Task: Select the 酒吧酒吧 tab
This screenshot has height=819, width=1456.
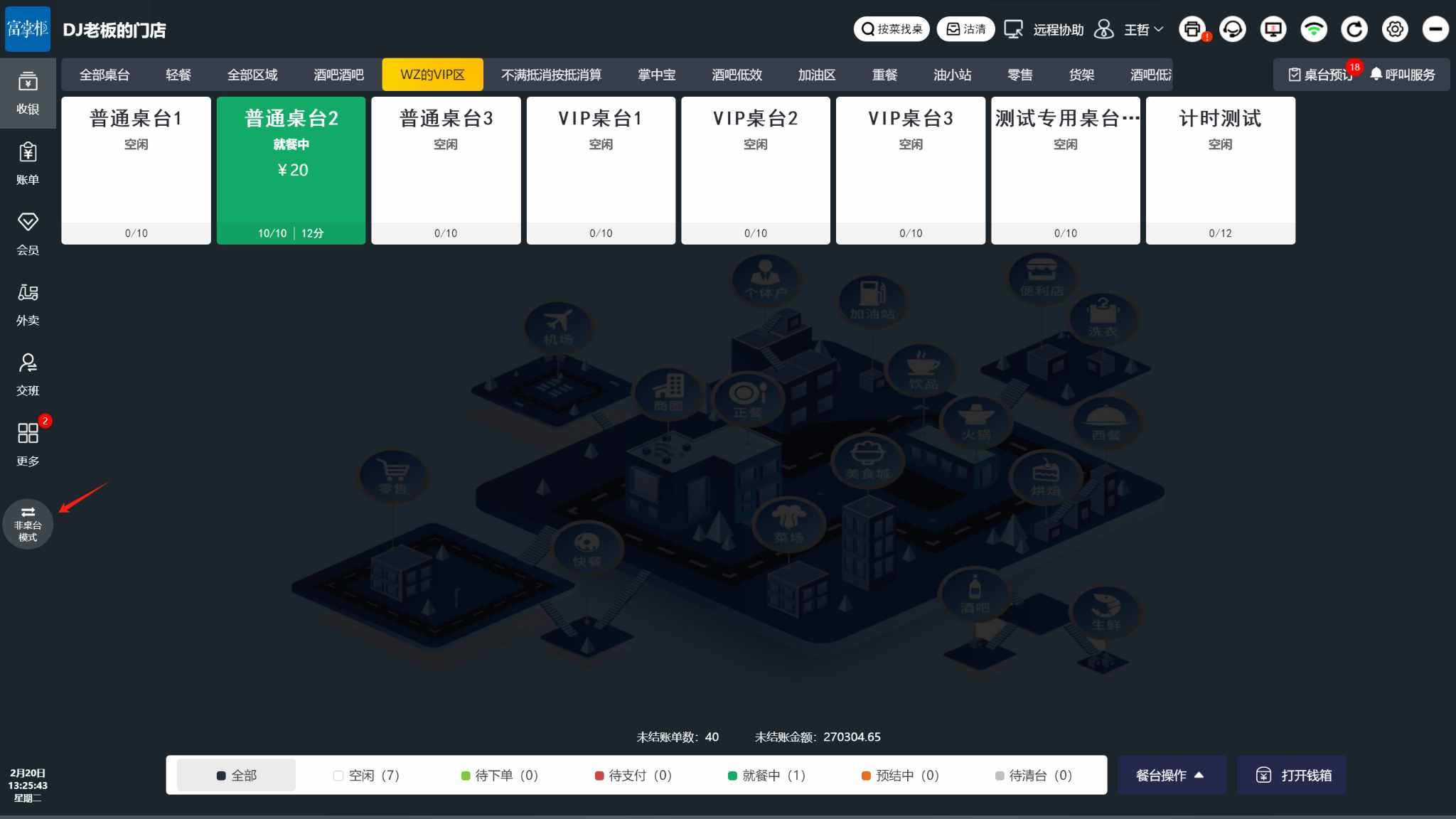Action: point(338,75)
